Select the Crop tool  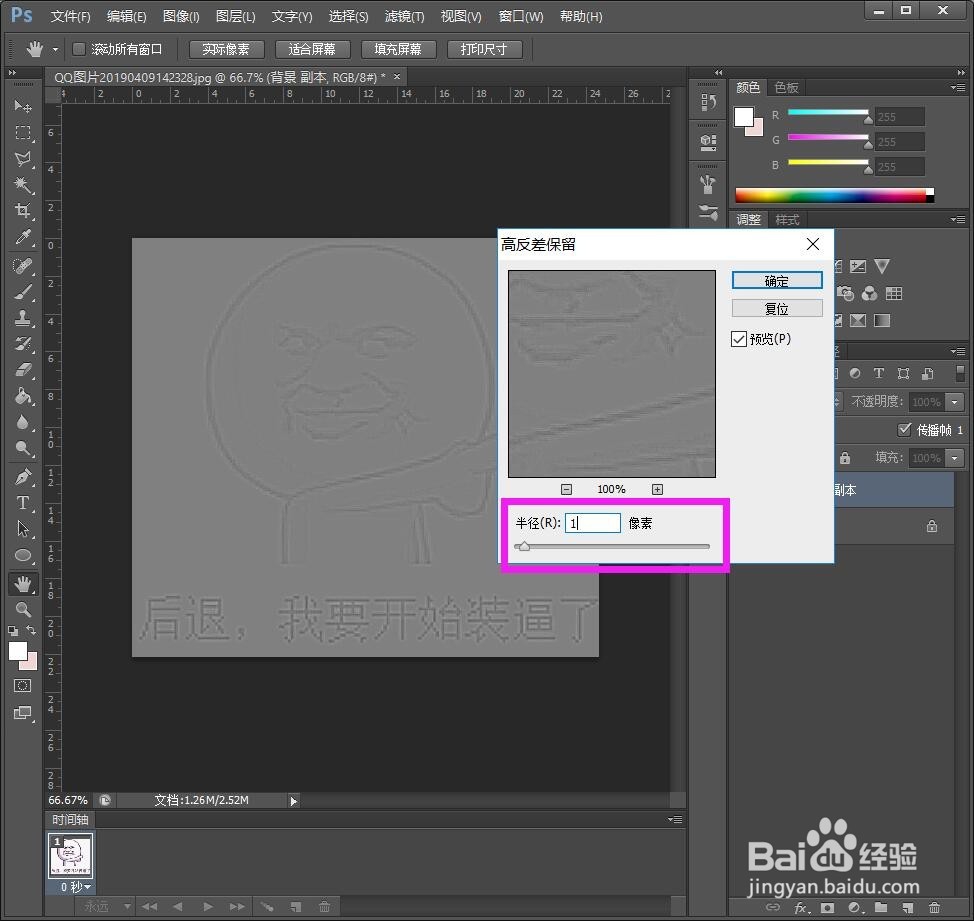[23, 211]
